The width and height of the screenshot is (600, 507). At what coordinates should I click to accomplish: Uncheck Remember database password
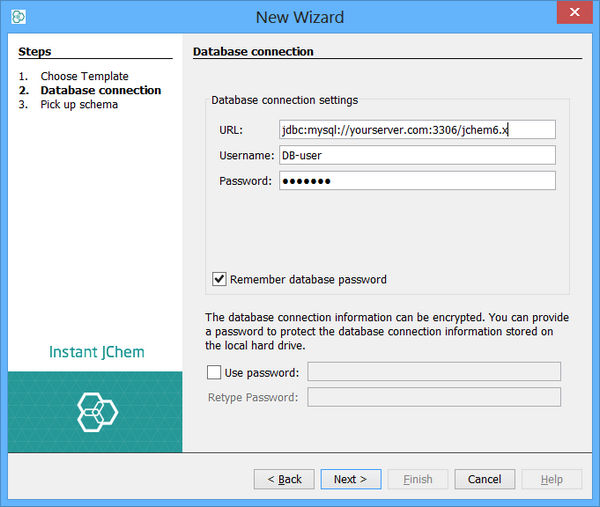tap(219, 279)
